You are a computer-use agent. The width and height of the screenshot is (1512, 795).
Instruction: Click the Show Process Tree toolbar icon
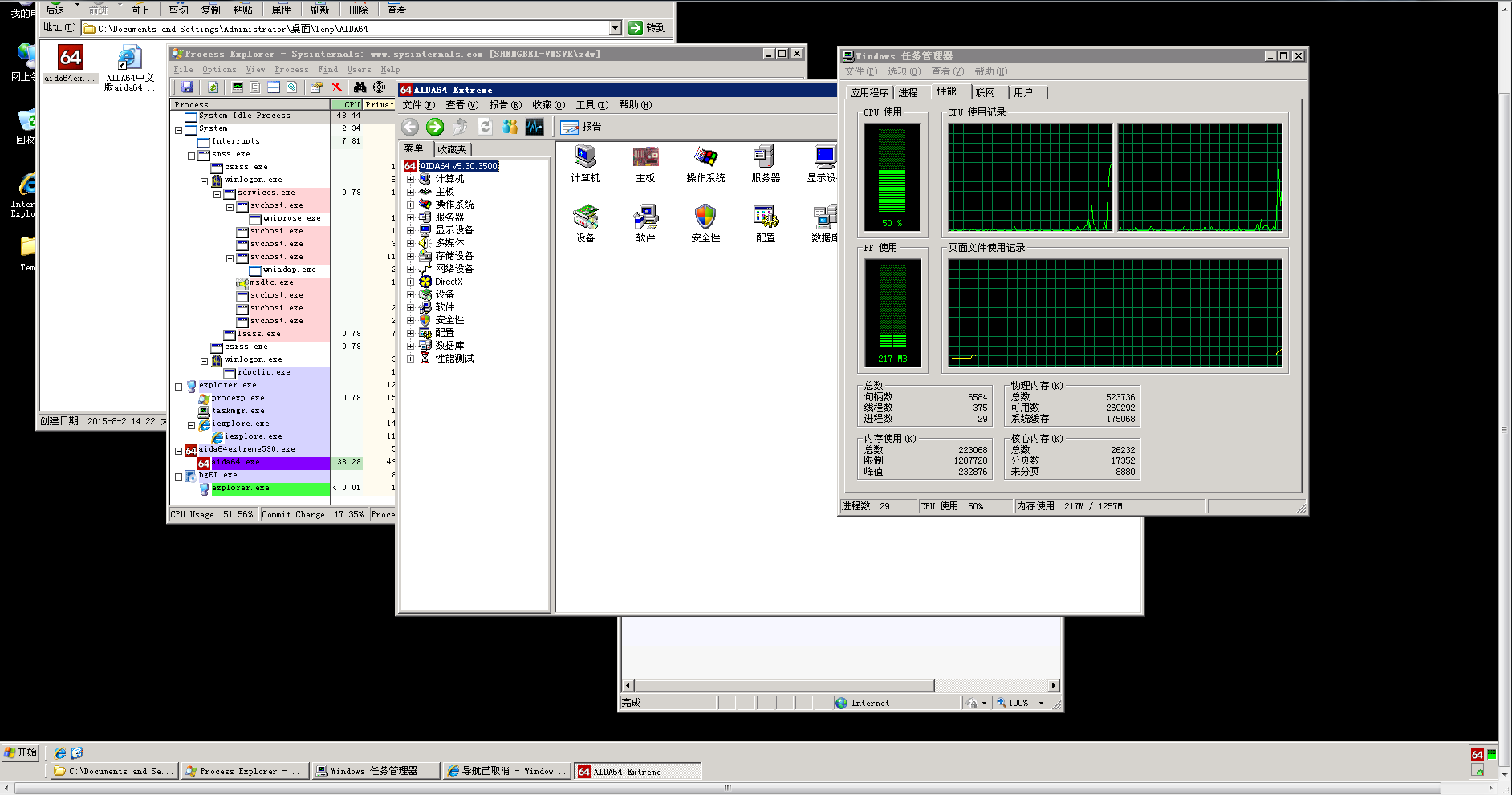pyautogui.click(x=254, y=87)
